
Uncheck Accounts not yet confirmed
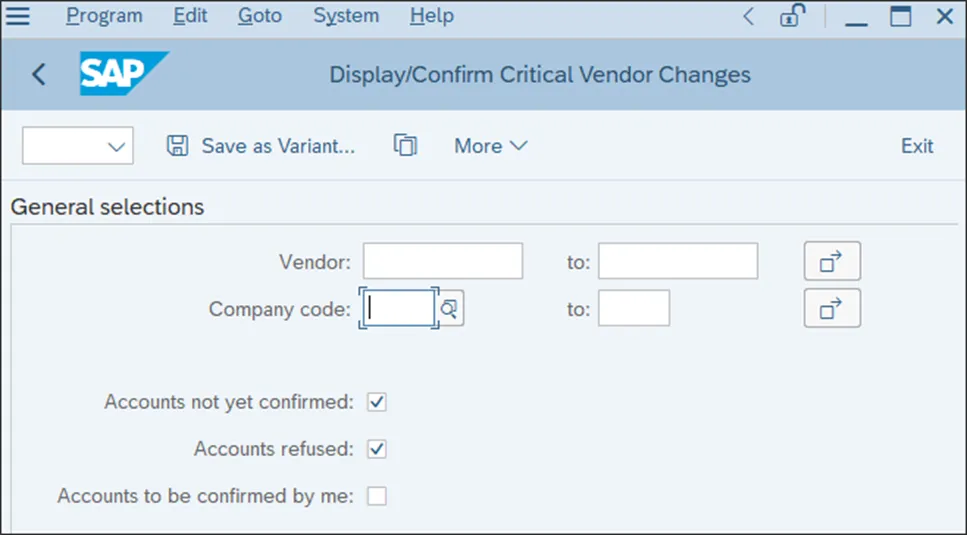pos(377,402)
